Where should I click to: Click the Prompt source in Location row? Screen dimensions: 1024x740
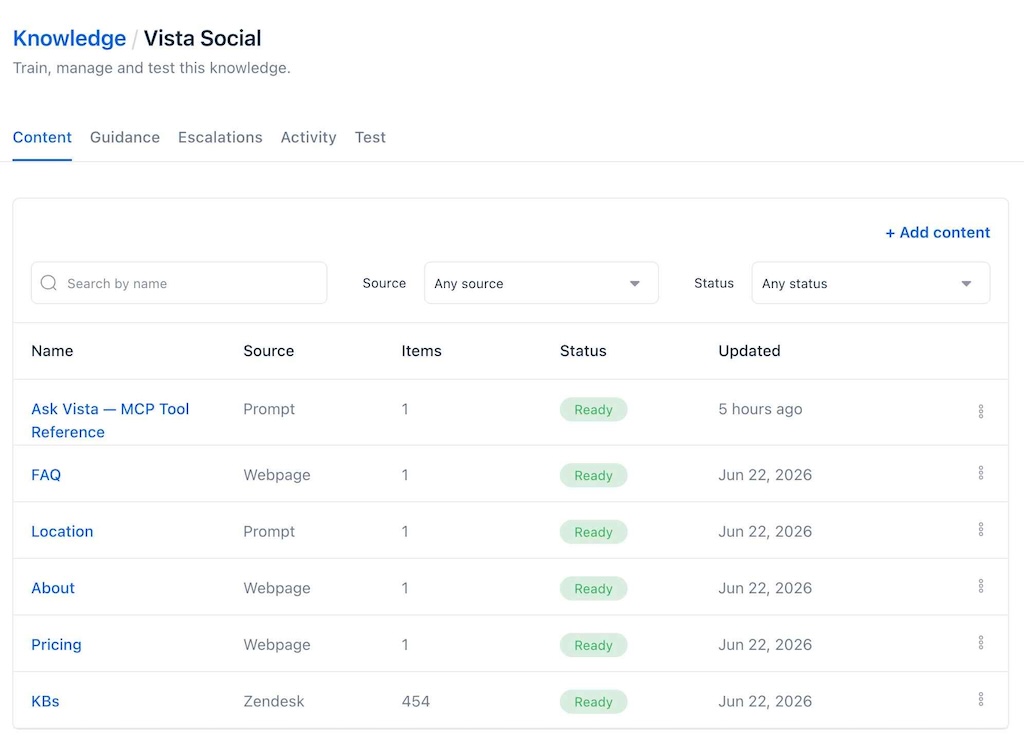[x=269, y=532]
